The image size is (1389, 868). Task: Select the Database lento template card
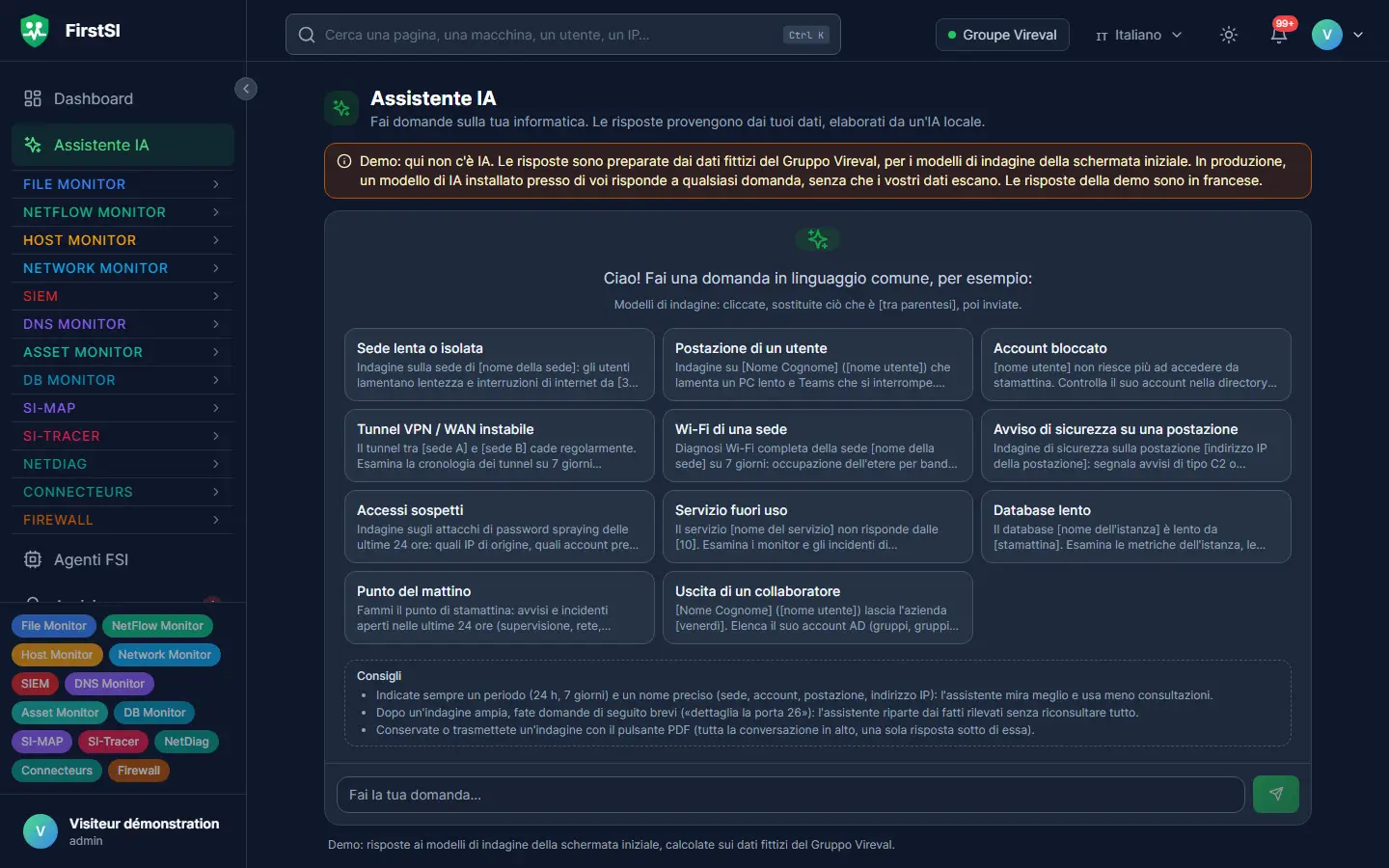point(1136,527)
